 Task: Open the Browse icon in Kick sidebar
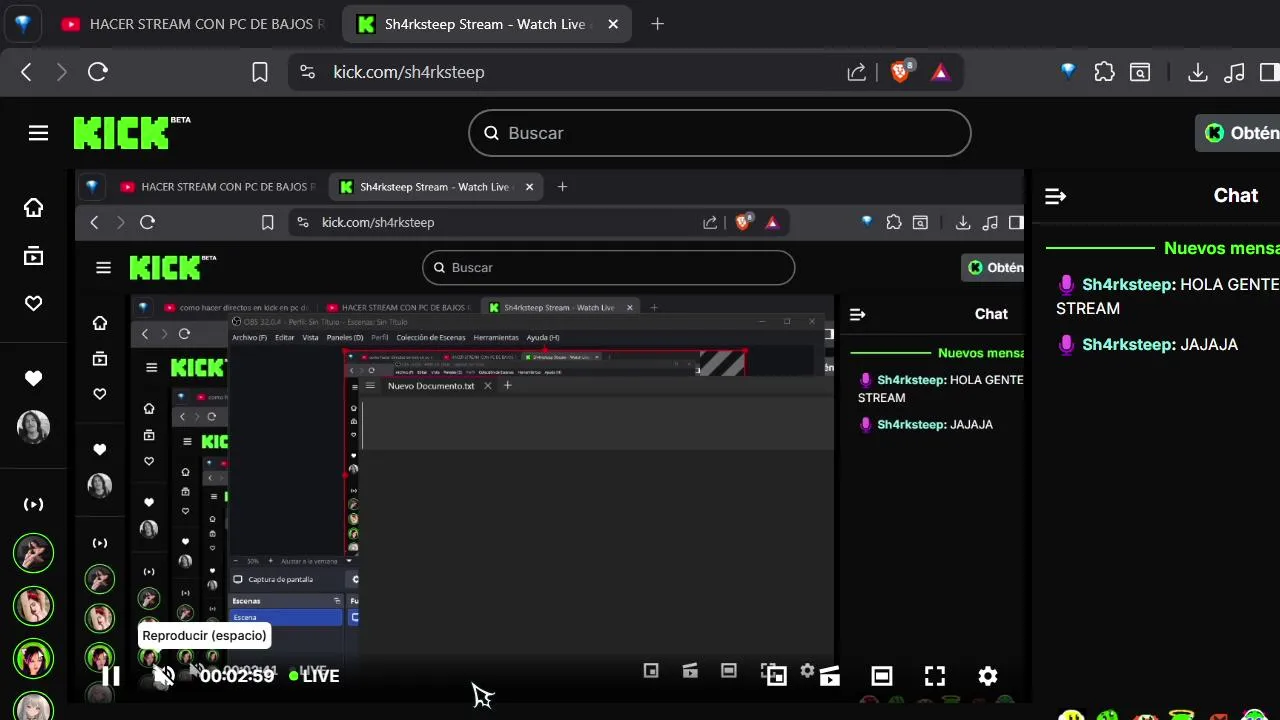33,256
